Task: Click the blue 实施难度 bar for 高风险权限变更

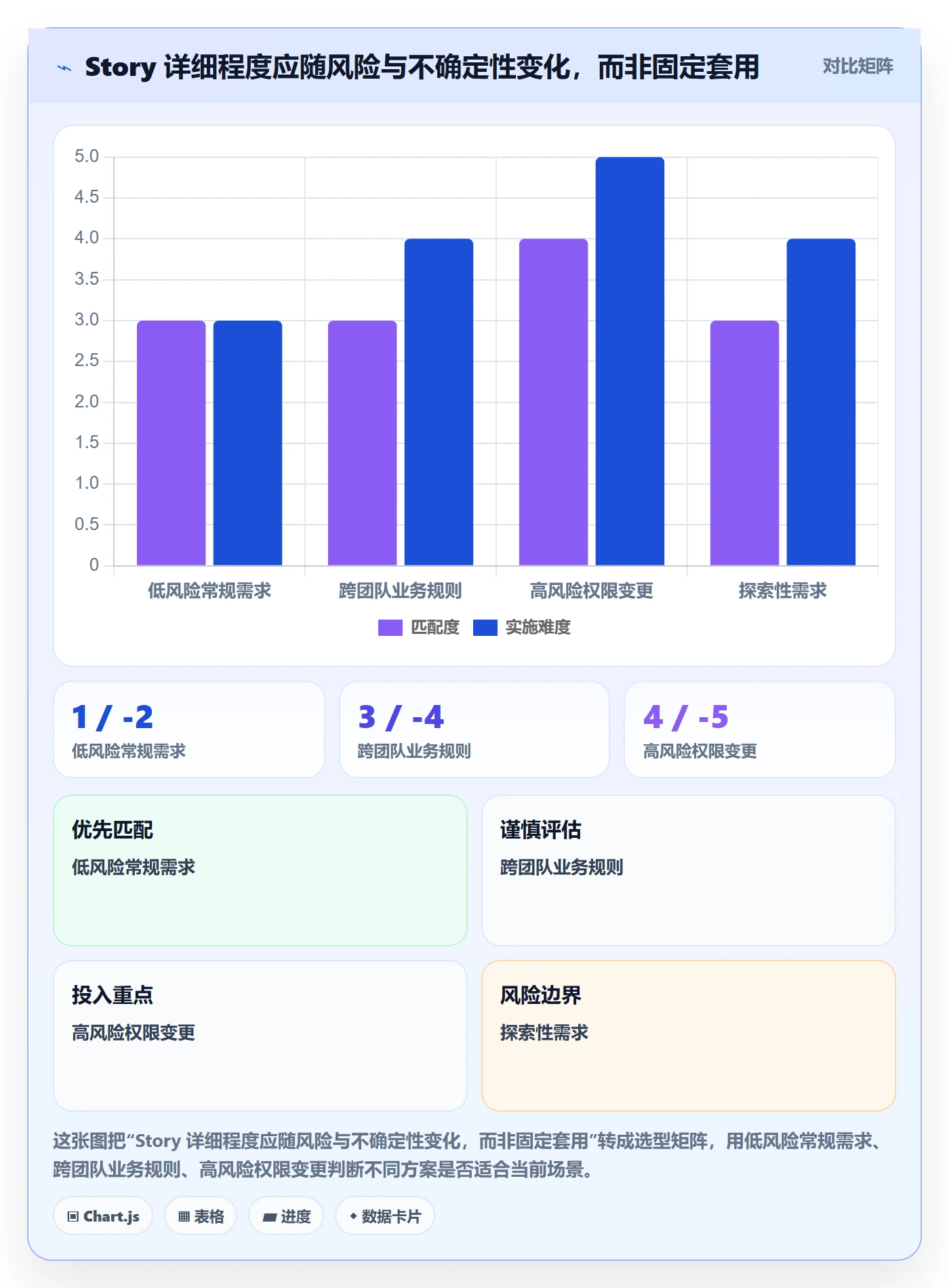Action: pos(630,361)
